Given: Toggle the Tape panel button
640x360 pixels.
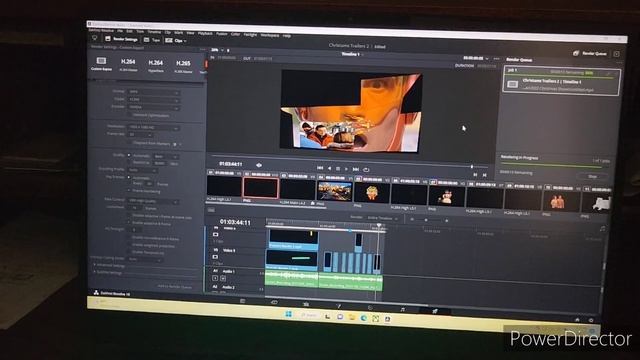Looking at the screenshot, I should [151, 40].
